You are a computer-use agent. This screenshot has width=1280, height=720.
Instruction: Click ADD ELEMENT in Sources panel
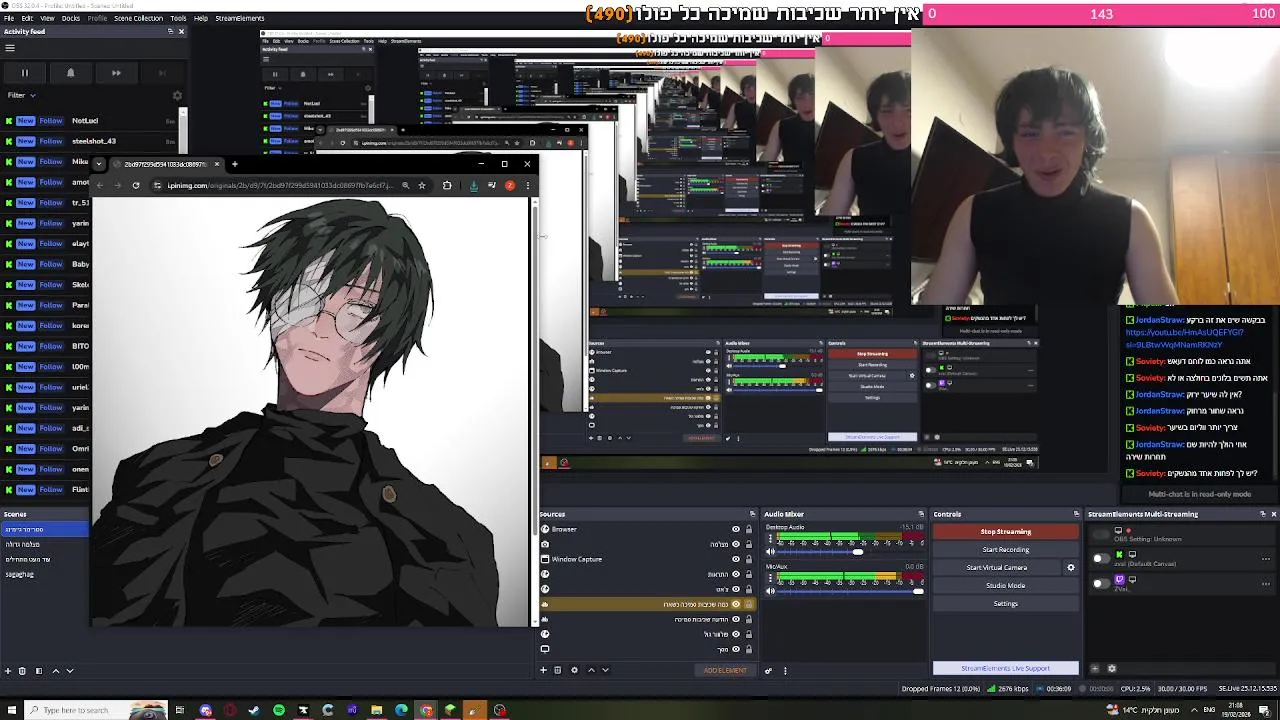(725, 670)
